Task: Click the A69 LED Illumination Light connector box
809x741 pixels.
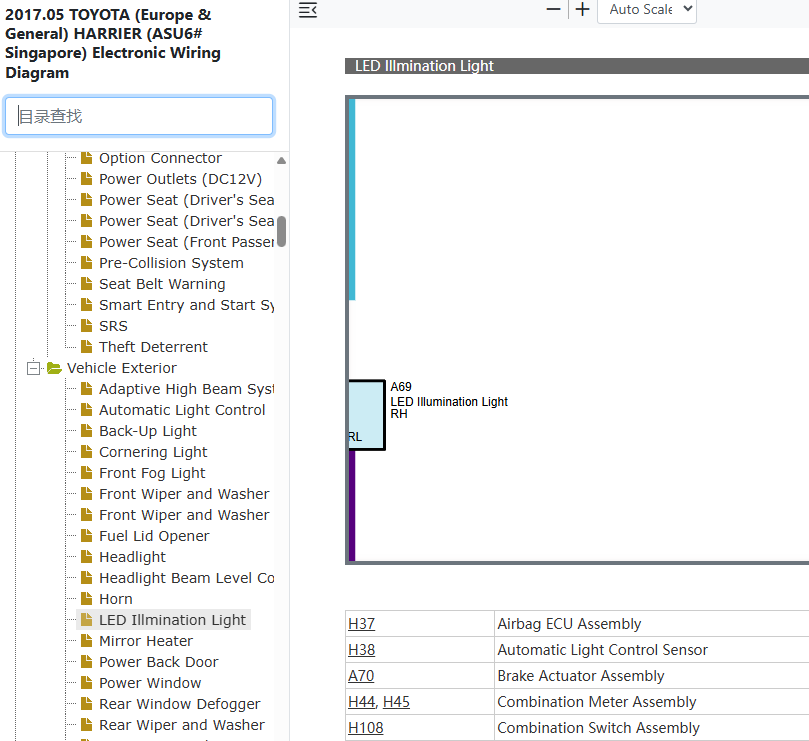Action: (366, 415)
